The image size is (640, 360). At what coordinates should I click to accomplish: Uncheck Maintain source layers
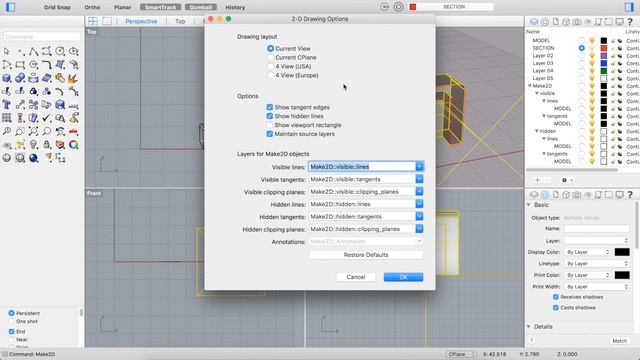[269, 134]
